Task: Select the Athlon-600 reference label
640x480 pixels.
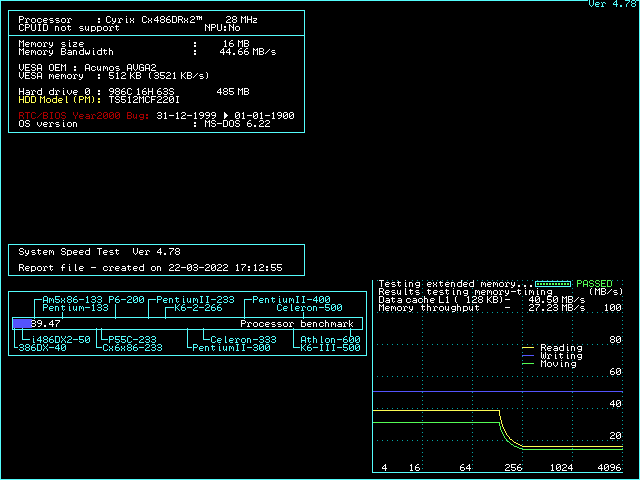Action: pos(330,340)
